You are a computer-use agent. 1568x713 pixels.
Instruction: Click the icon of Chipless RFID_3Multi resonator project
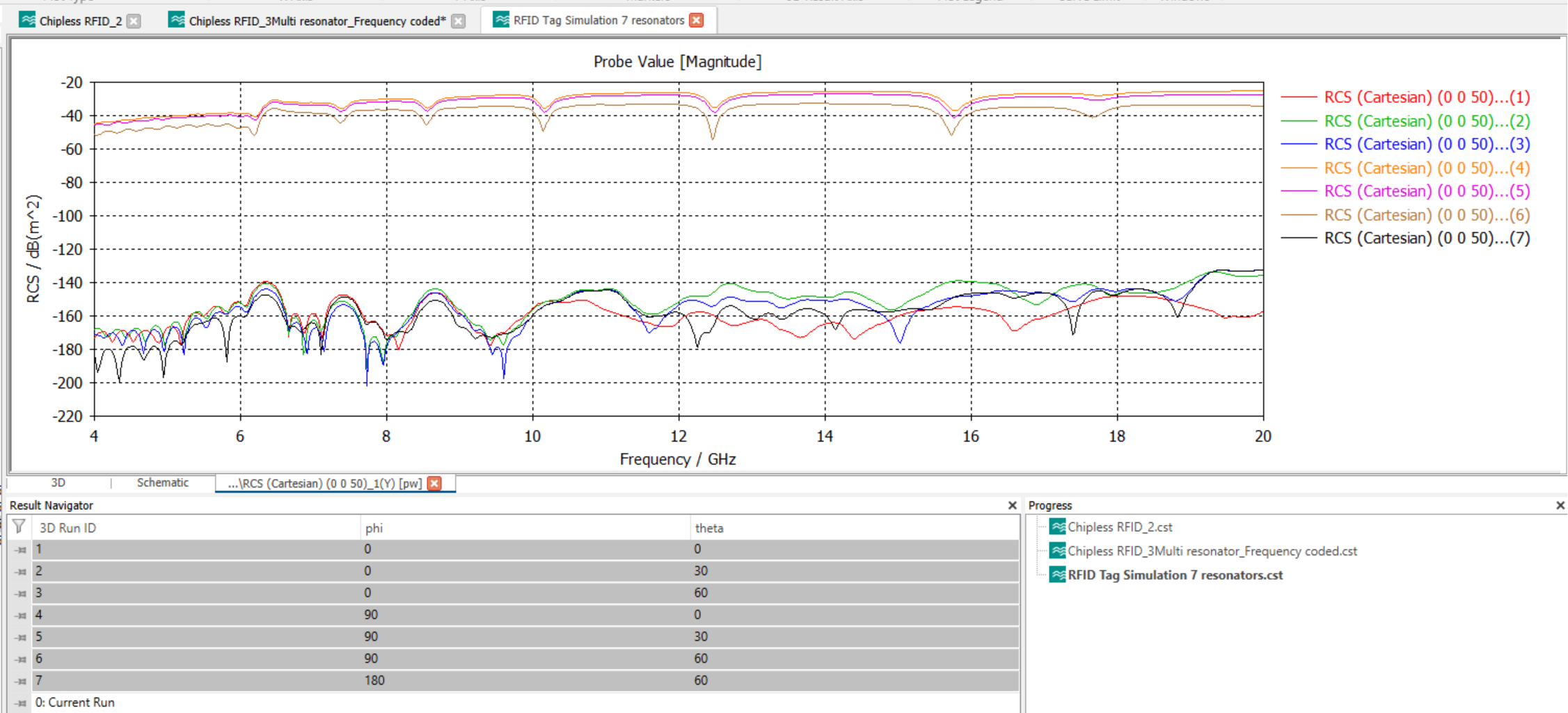[1057, 551]
